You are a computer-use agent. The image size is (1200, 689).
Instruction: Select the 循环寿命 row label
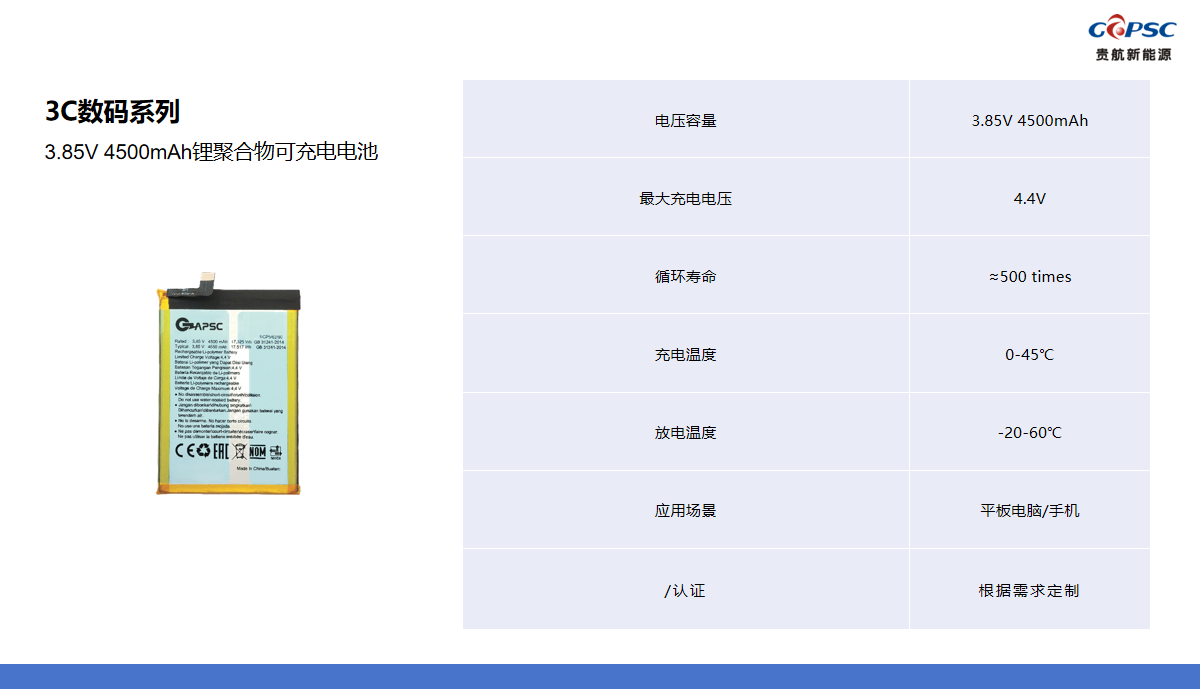pyautogui.click(x=685, y=277)
